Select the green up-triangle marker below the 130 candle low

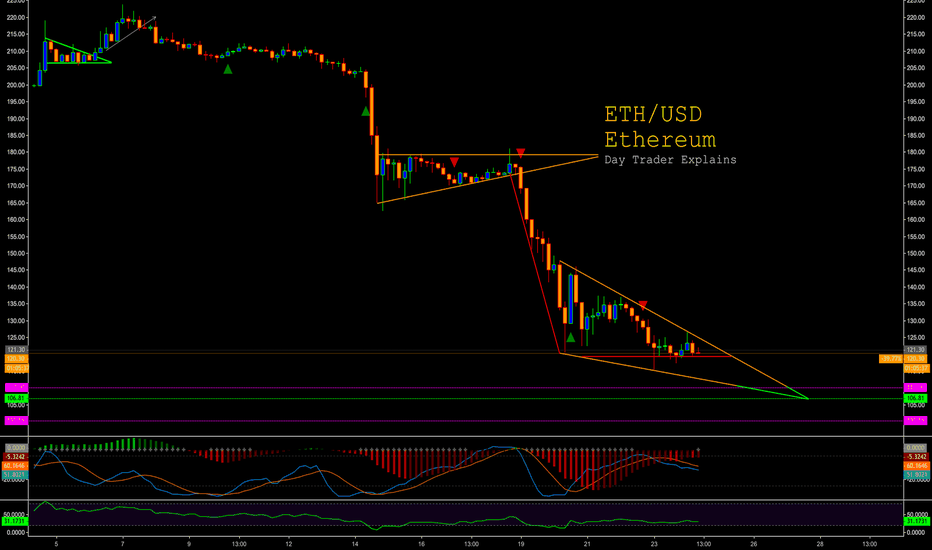tap(571, 338)
